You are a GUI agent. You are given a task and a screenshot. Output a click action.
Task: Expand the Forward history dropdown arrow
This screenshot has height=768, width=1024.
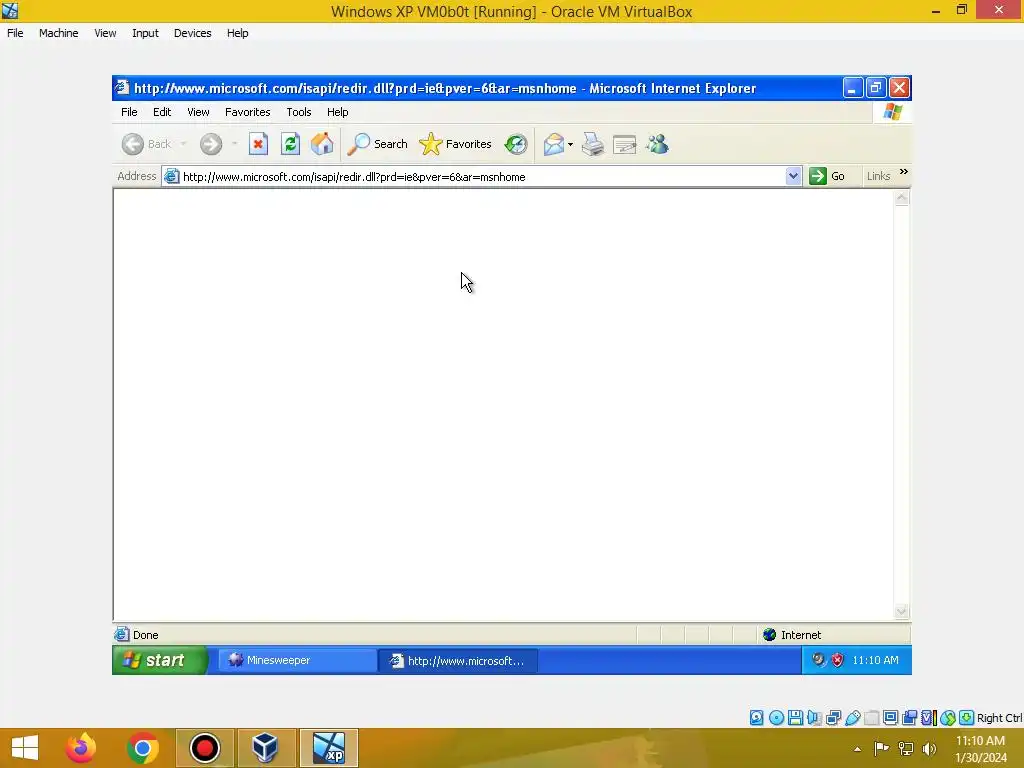click(234, 144)
